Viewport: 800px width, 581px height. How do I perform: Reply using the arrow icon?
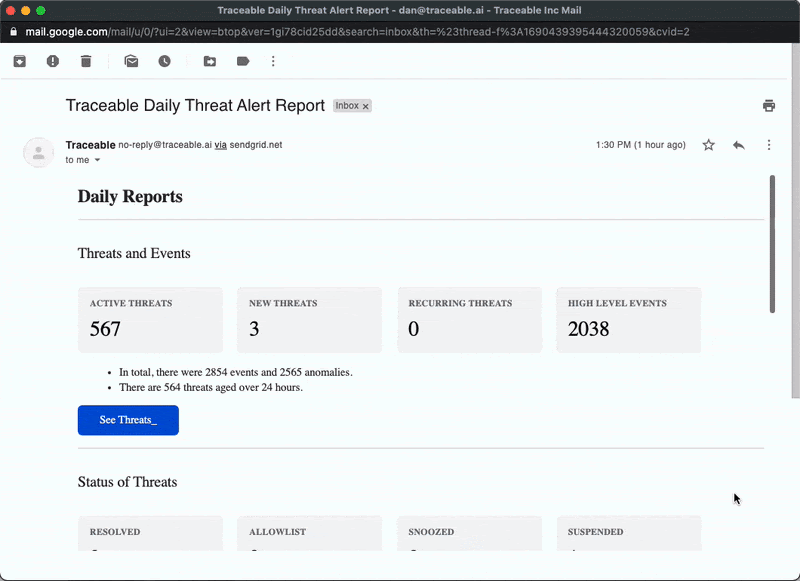click(738, 145)
